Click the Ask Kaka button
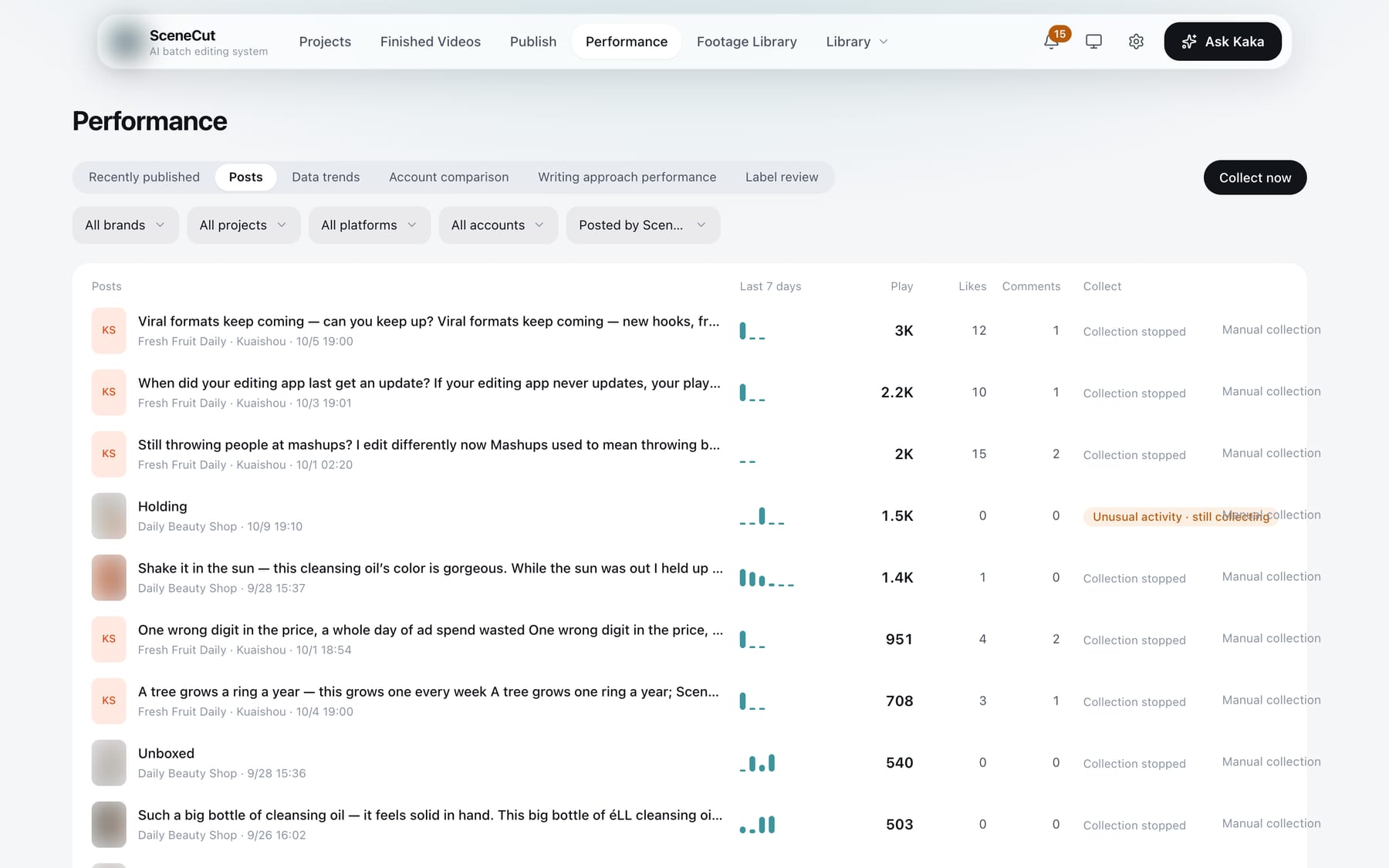The width and height of the screenshot is (1389, 868). pos(1222,42)
